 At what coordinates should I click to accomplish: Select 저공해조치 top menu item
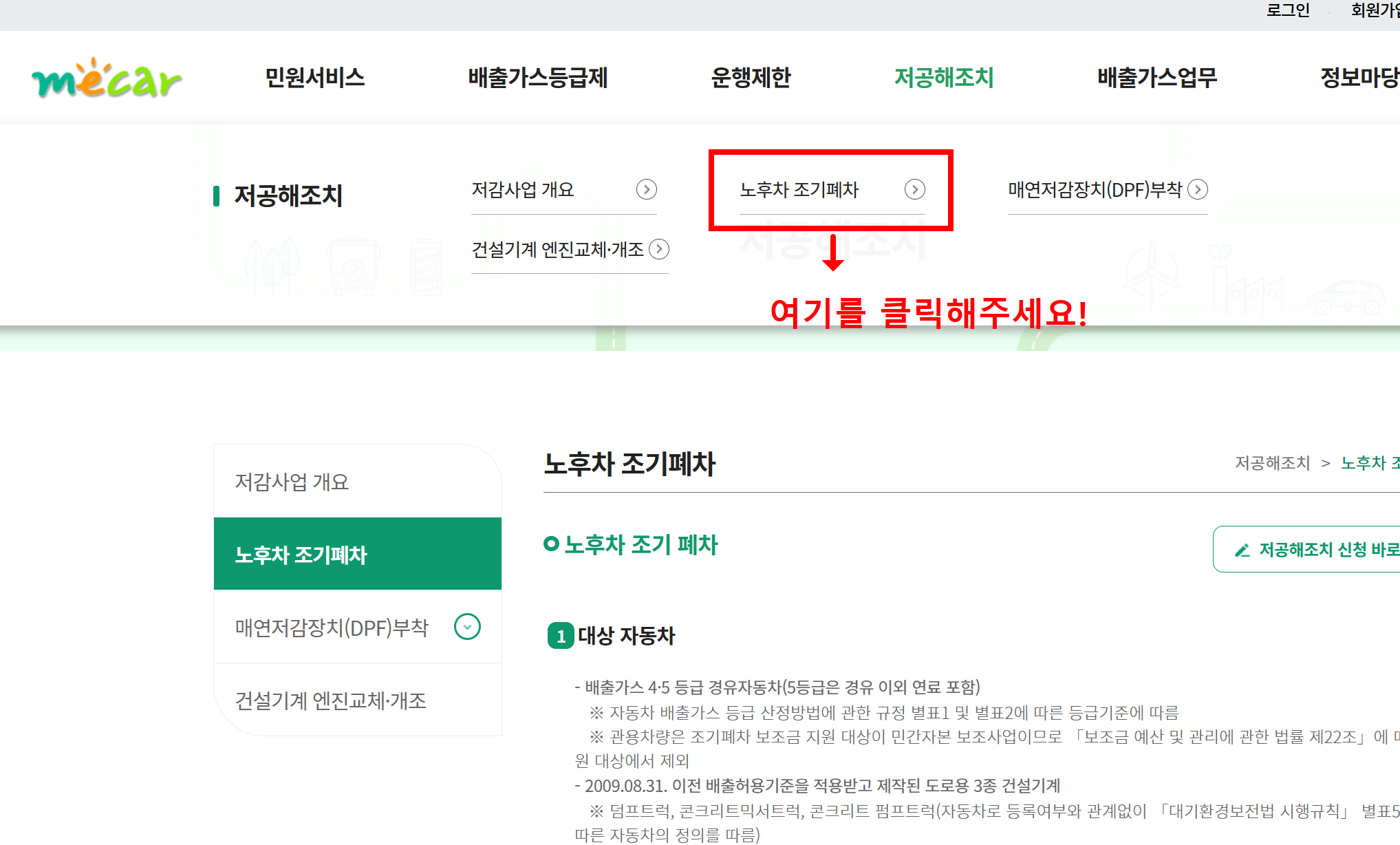(x=943, y=78)
